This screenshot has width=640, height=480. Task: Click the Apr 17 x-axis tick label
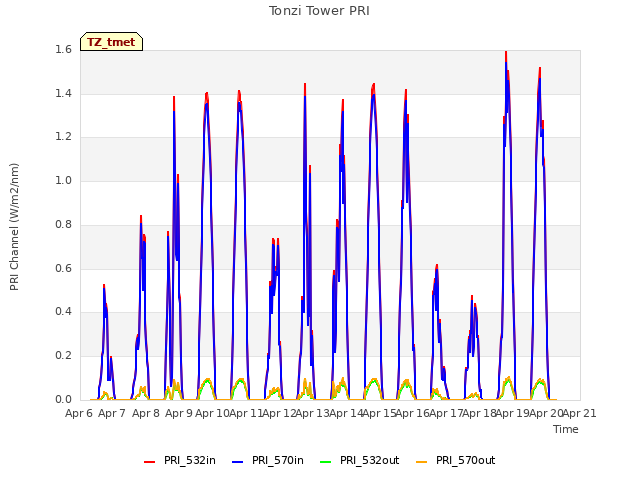[446, 413]
